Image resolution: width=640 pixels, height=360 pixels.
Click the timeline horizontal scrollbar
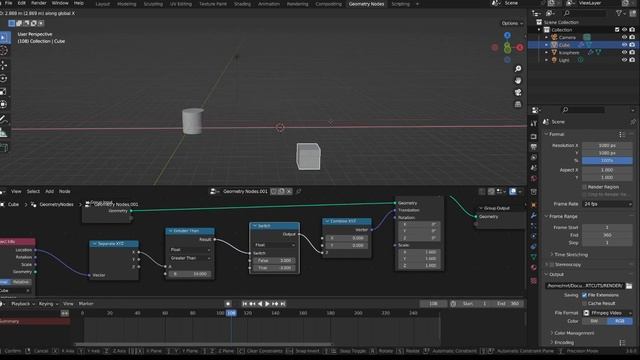point(203,344)
